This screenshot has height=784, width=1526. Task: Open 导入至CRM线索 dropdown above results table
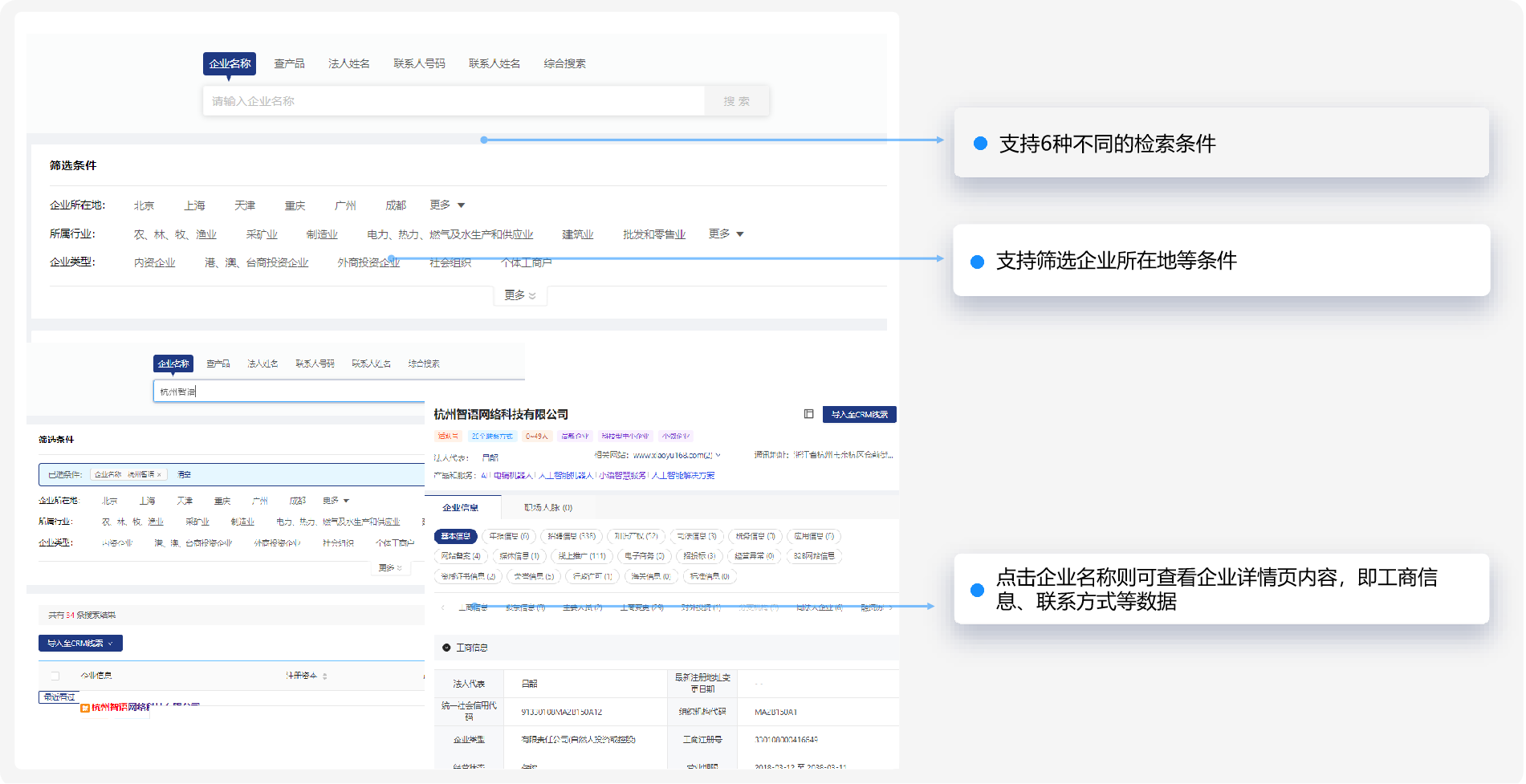click(80, 644)
